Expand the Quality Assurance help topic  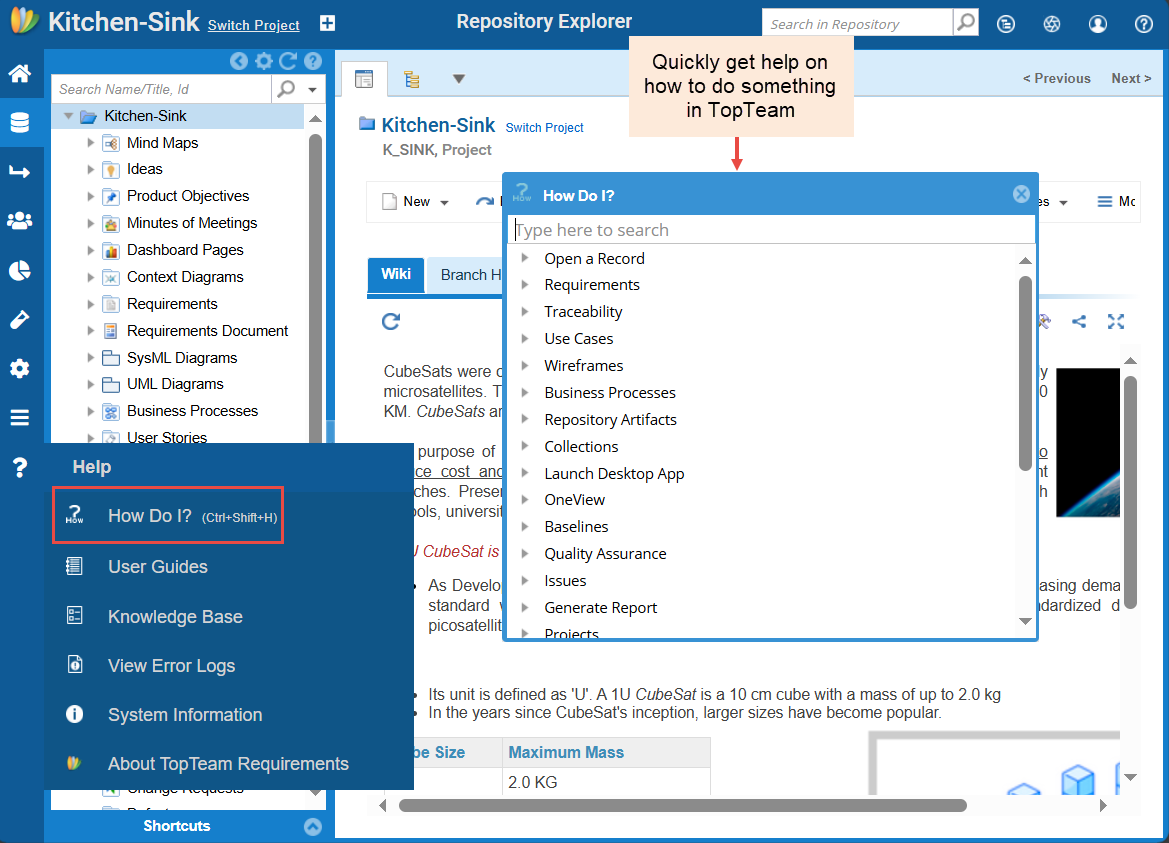pos(525,553)
